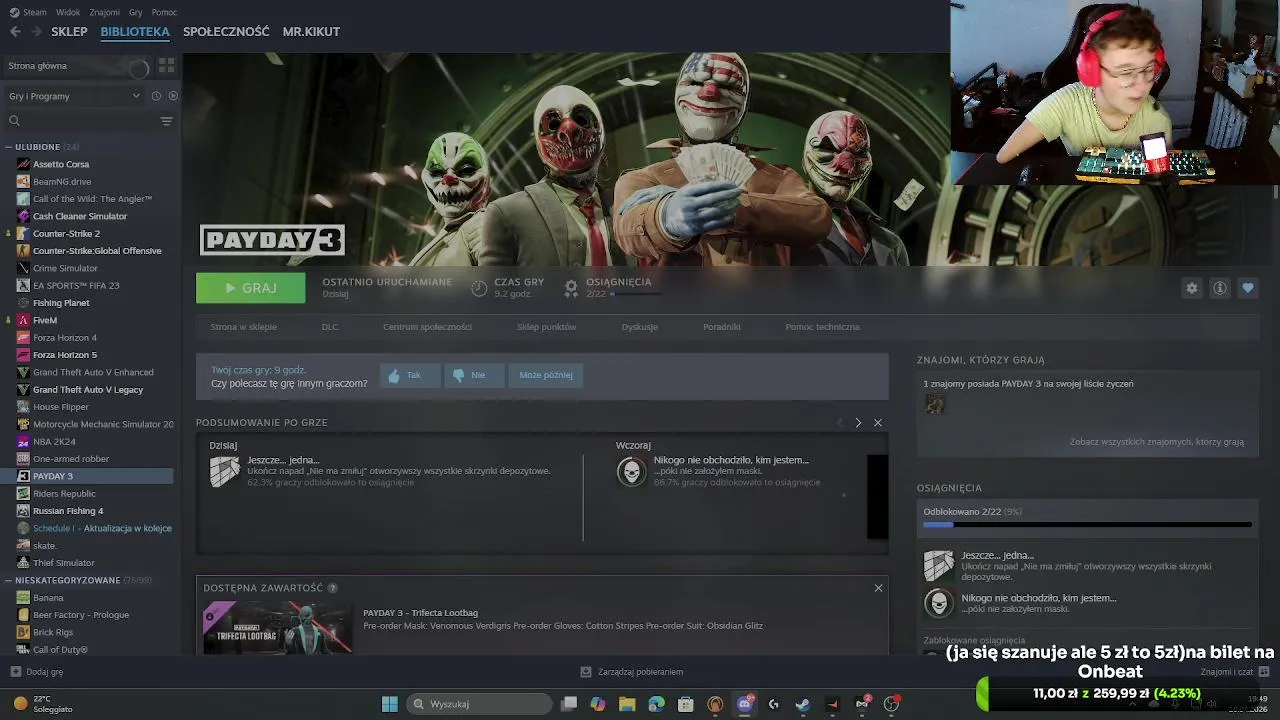Open Strona w sklepie link
Viewport: 1280px width, 720px height.
(x=243, y=327)
